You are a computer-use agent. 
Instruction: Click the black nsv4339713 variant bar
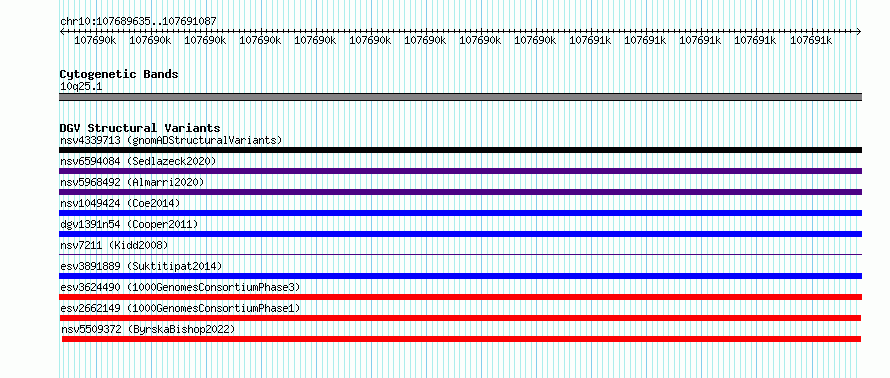(x=460, y=150)
